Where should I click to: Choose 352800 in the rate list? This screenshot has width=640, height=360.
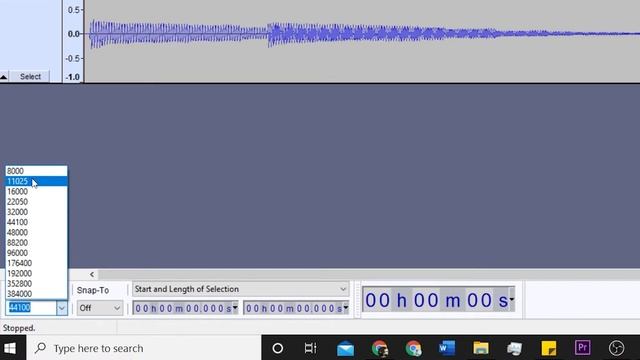click(x=36, y=283)
